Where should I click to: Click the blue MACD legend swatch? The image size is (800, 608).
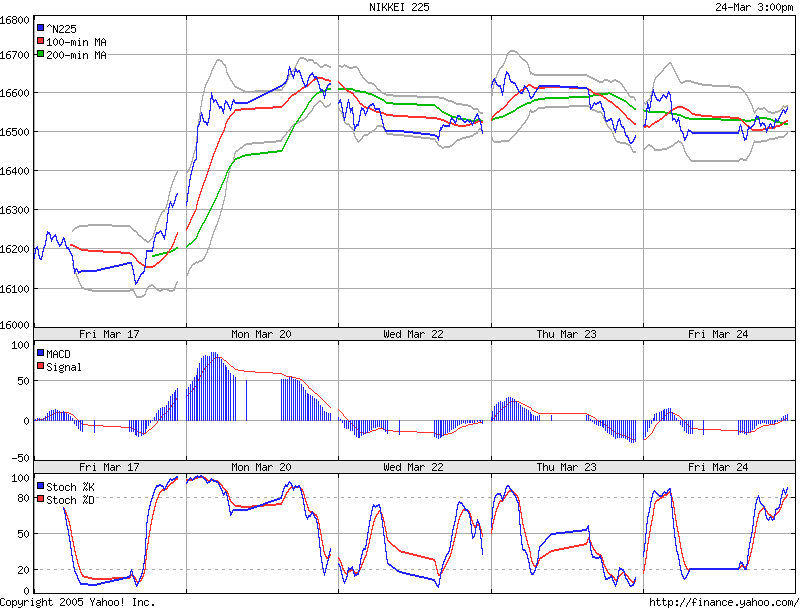pyautogui.click(x=40, y=353)
